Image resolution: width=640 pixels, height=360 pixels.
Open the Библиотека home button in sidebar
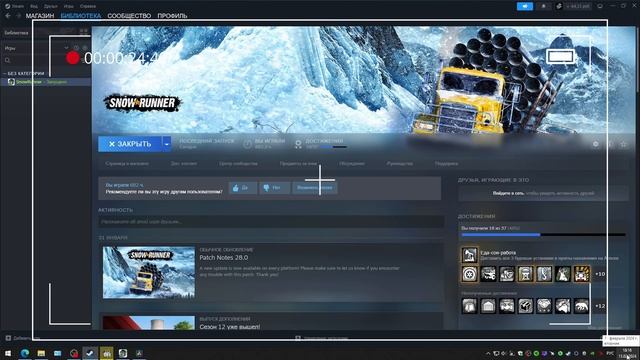[x=16, y=33]
